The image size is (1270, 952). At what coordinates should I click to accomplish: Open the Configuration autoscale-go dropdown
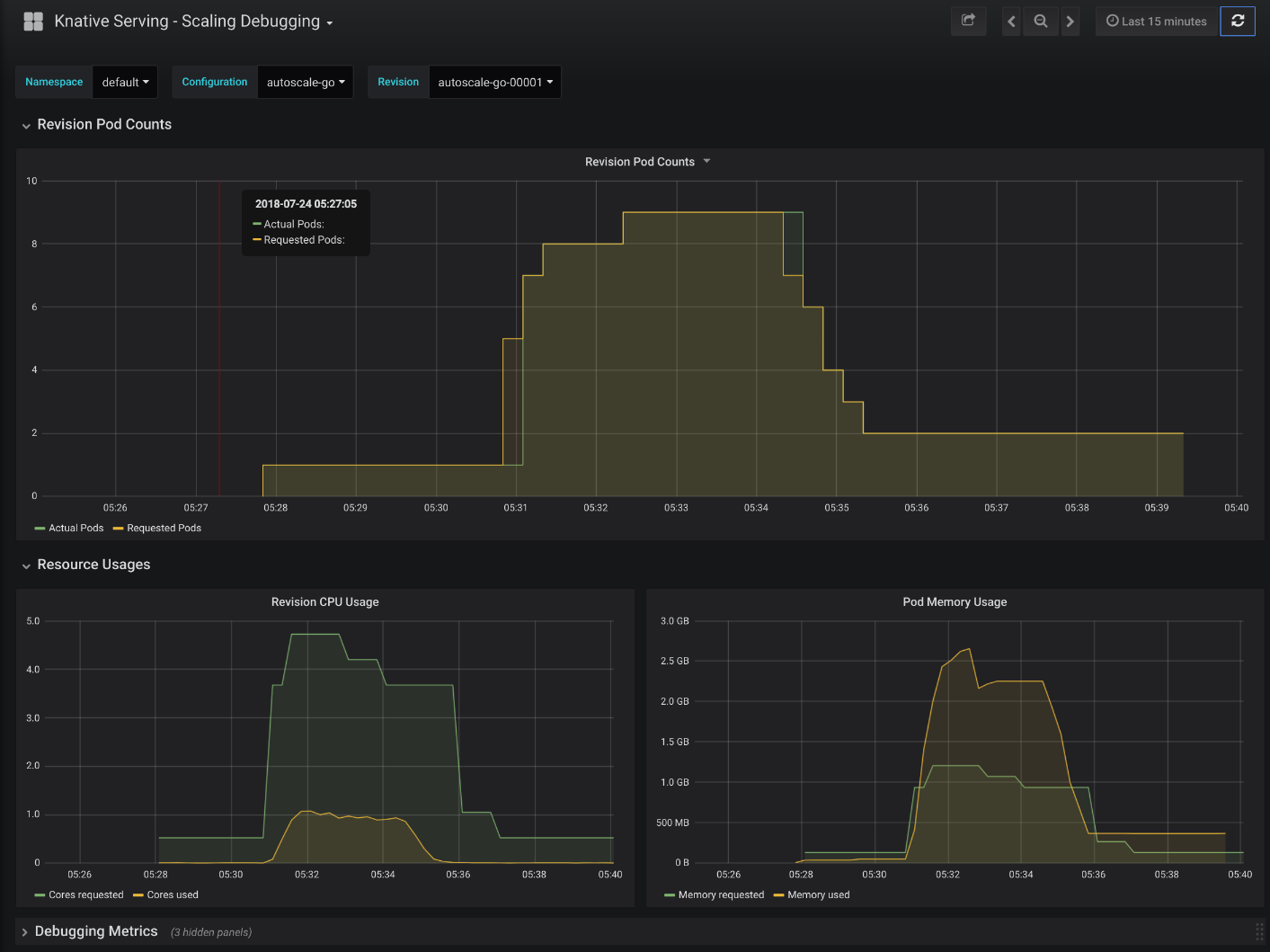click(306, 83)
